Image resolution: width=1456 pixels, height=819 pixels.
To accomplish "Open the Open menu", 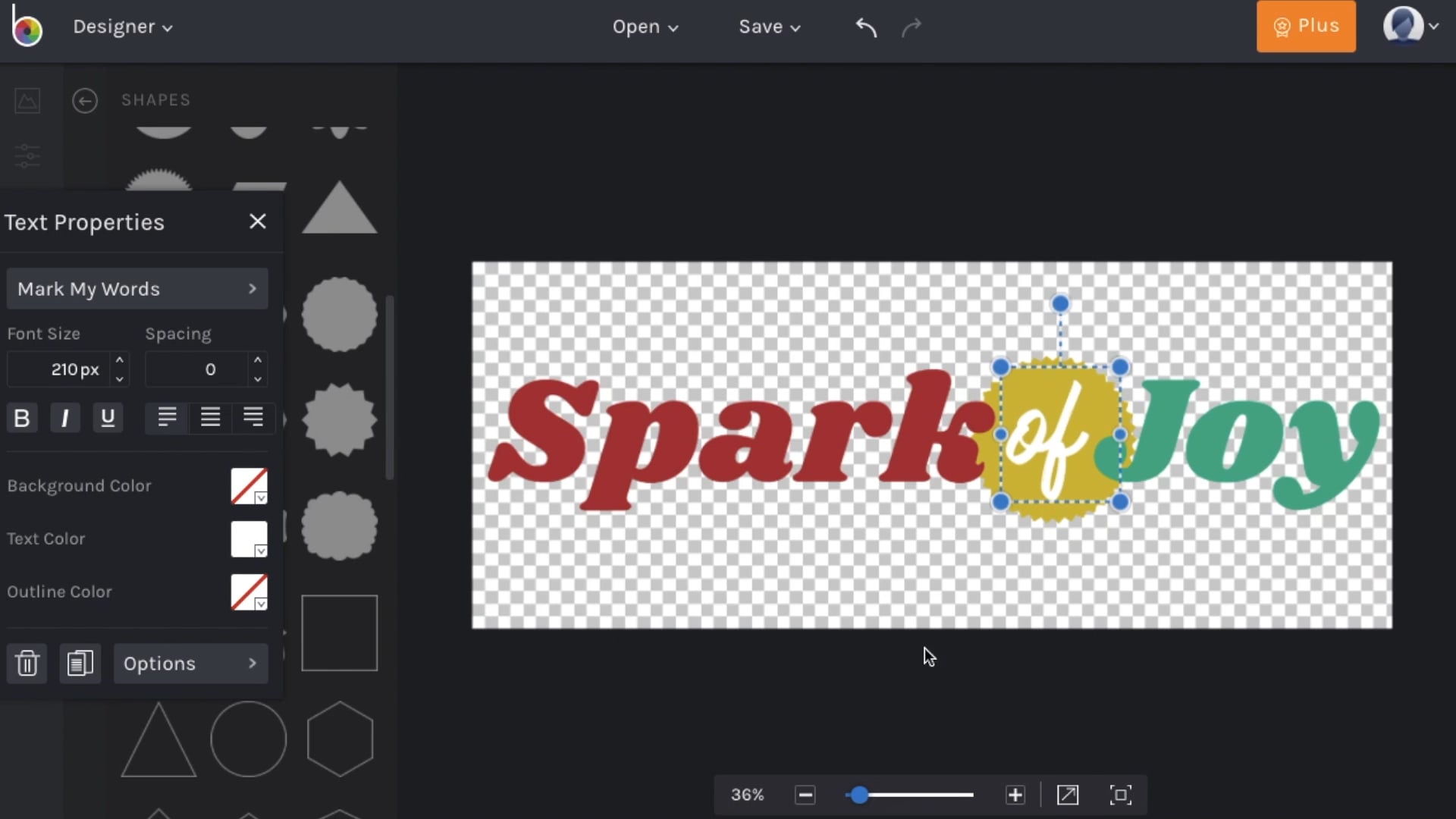I will tap(645, 27).
